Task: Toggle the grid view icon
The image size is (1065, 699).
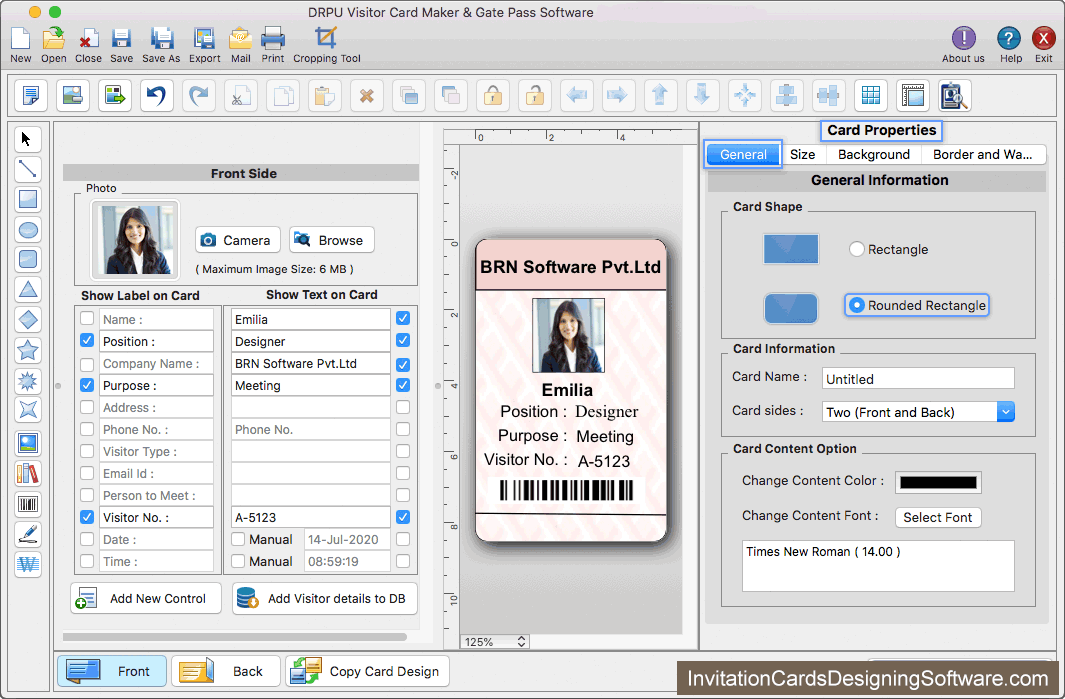Action: 871,95
